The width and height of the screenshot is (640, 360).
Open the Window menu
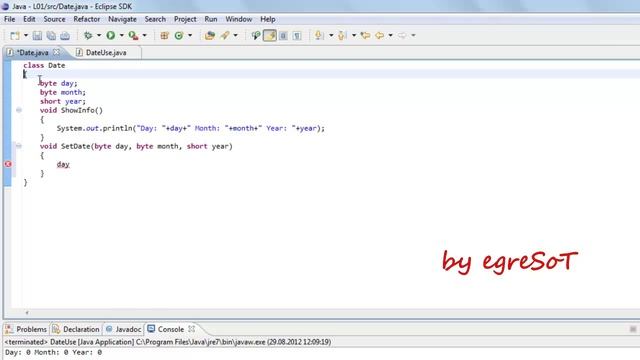click(239, 19)
